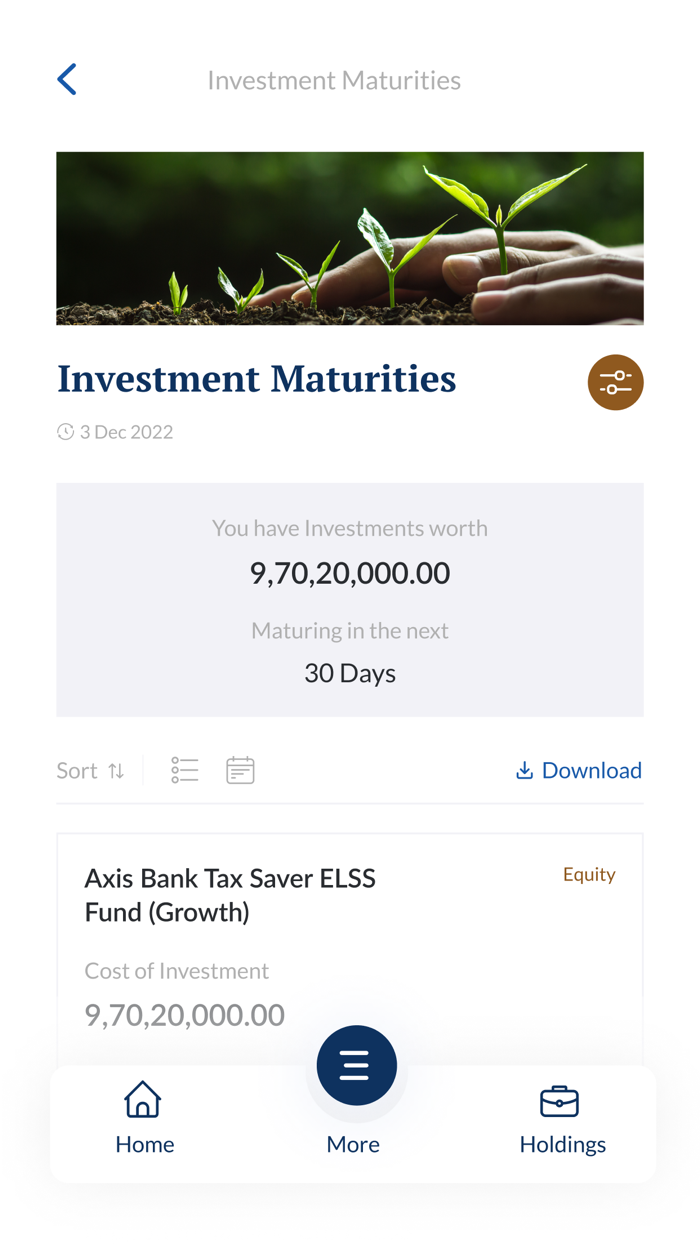The height and width of the screenshot is (1244, 700).
Task: Open the back navigation chevron
Action: coord(66,78)
